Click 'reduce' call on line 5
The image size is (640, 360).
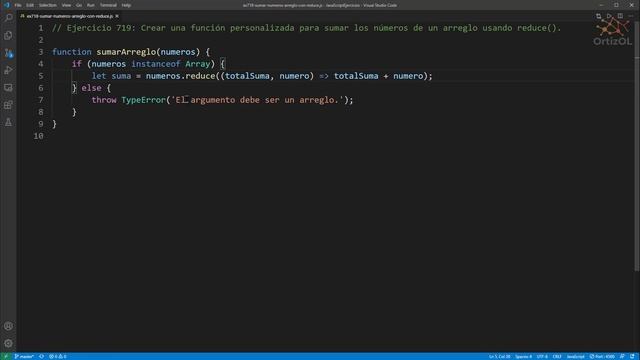click(200, 76)
